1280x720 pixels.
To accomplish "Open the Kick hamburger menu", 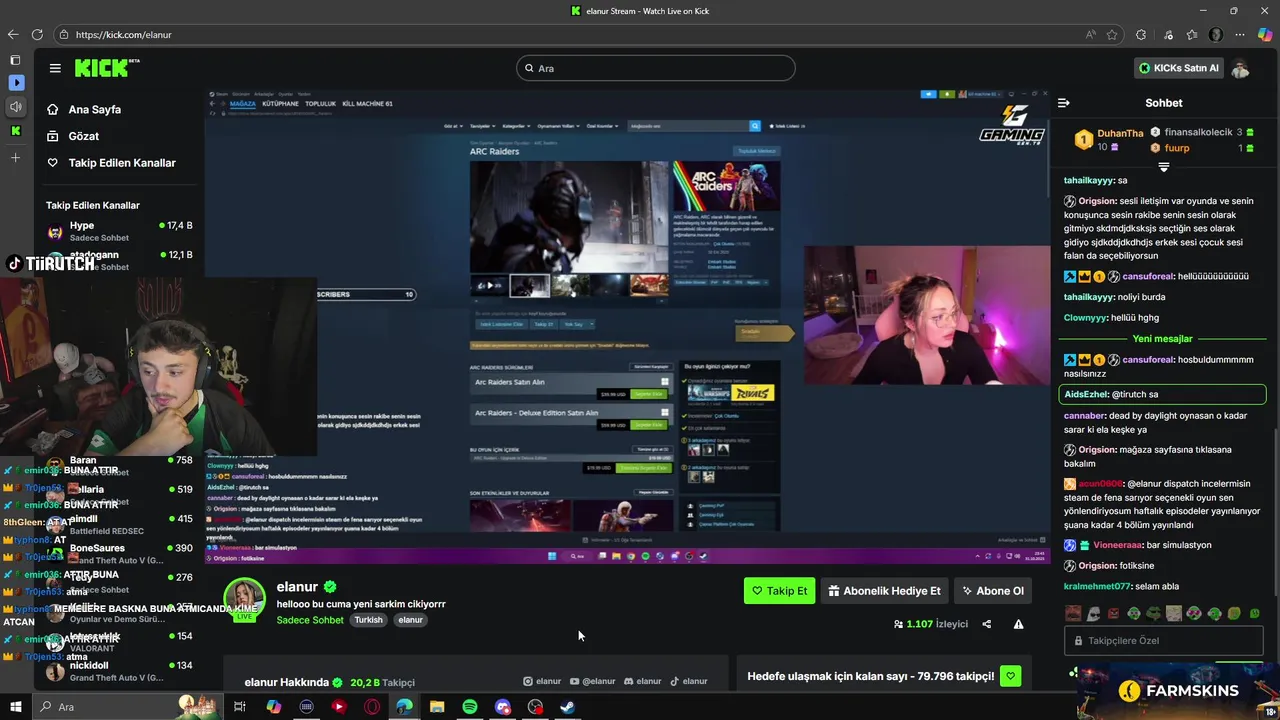I will [x=55, y=68].
